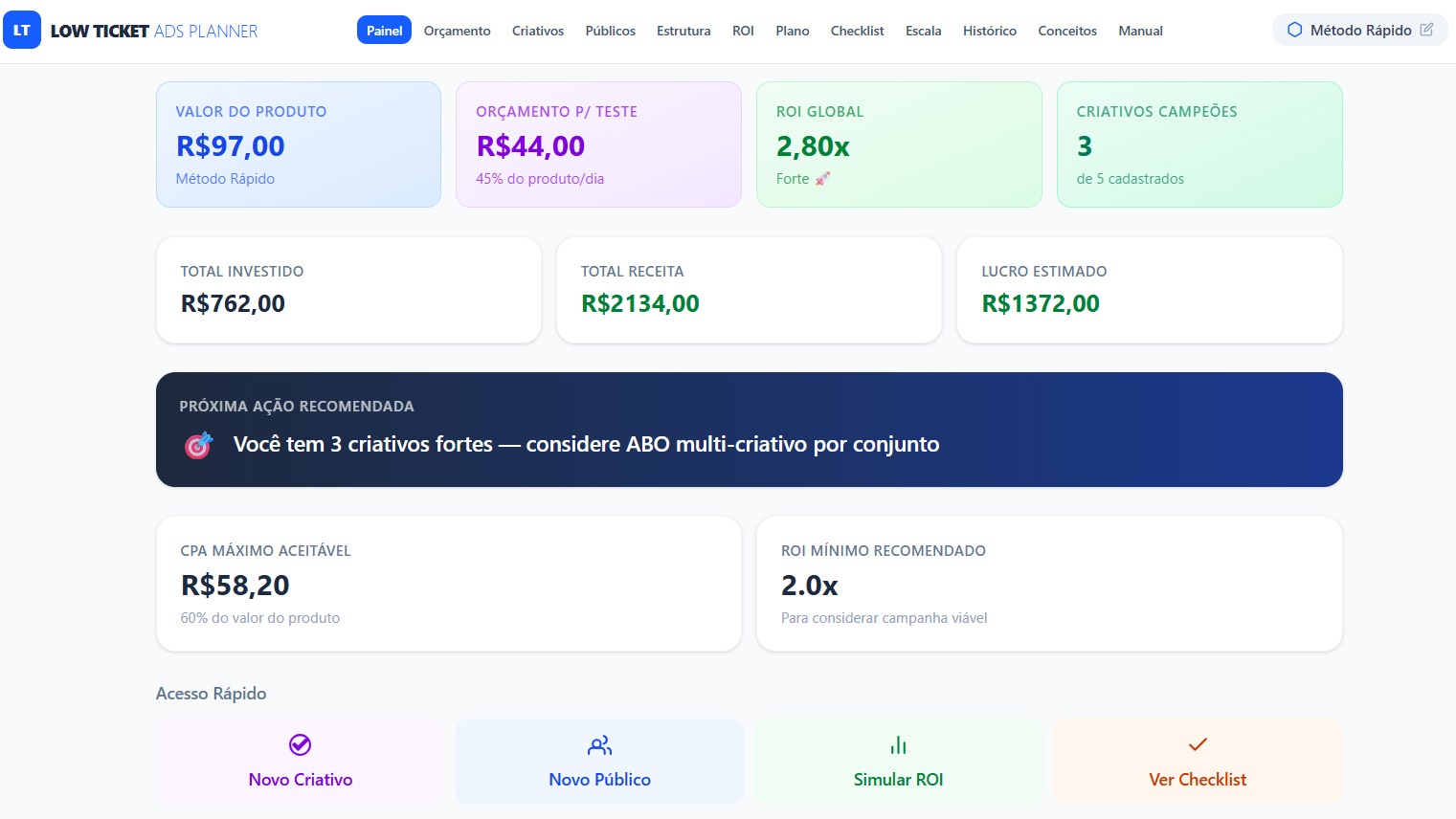The width and height of the screenshot is (1456, 819).
Task: Switch to the Conceitos tab
Action: pyautogui.click(x=1067, y=31)
